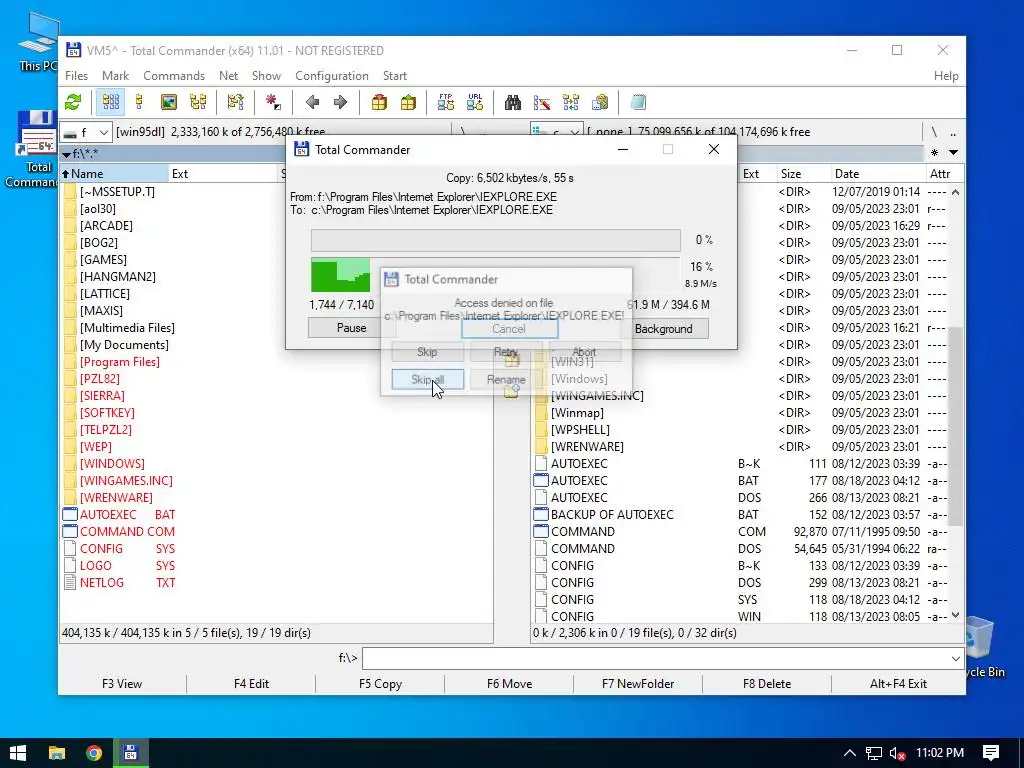Click Skip all in the access denied dialog
Image resolution: width=1024 pixels, height=768 pixels.
[428, 379]
